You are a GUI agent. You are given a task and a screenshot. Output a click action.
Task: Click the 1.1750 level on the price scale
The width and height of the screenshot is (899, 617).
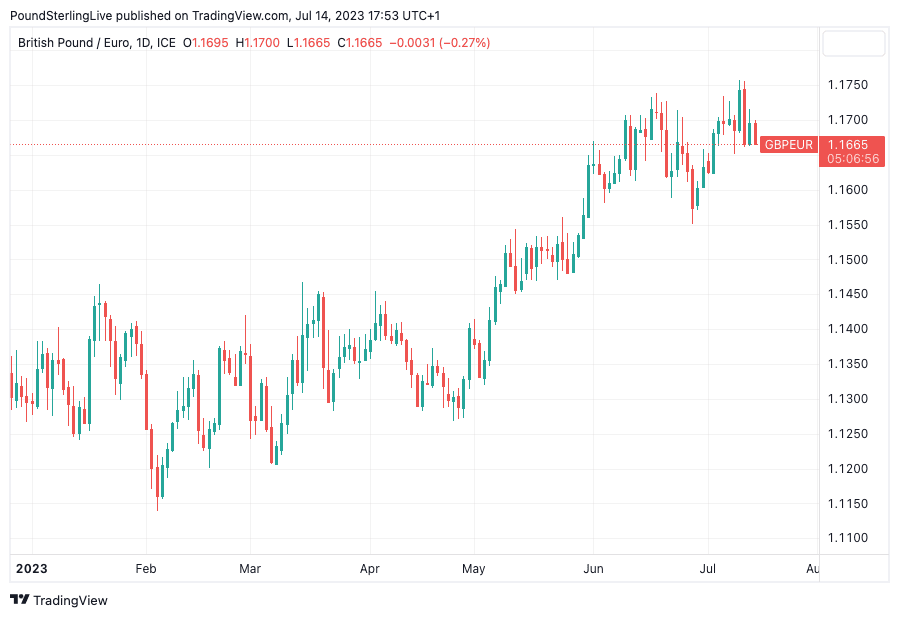(x=848, y=85)
